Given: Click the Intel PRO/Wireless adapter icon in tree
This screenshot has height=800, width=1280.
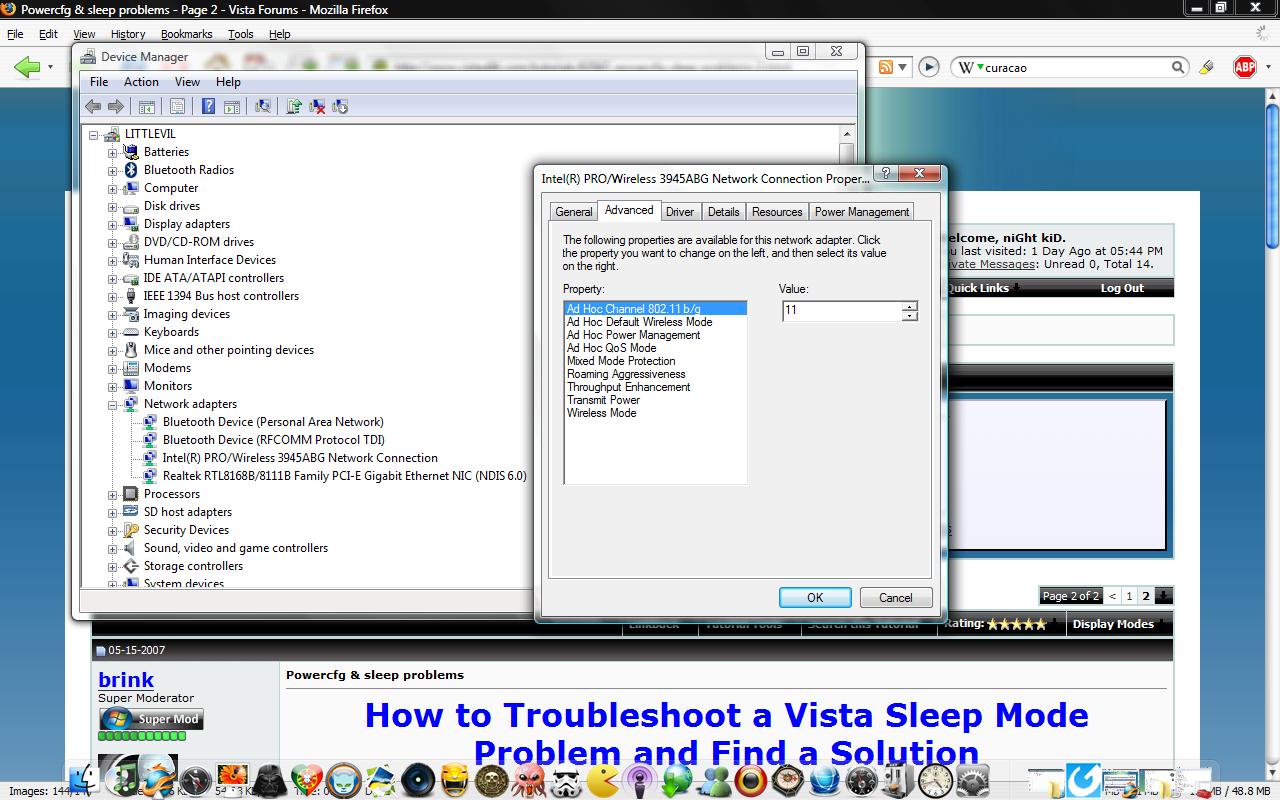Looking at the screenshot, I should tap(150, 458).
